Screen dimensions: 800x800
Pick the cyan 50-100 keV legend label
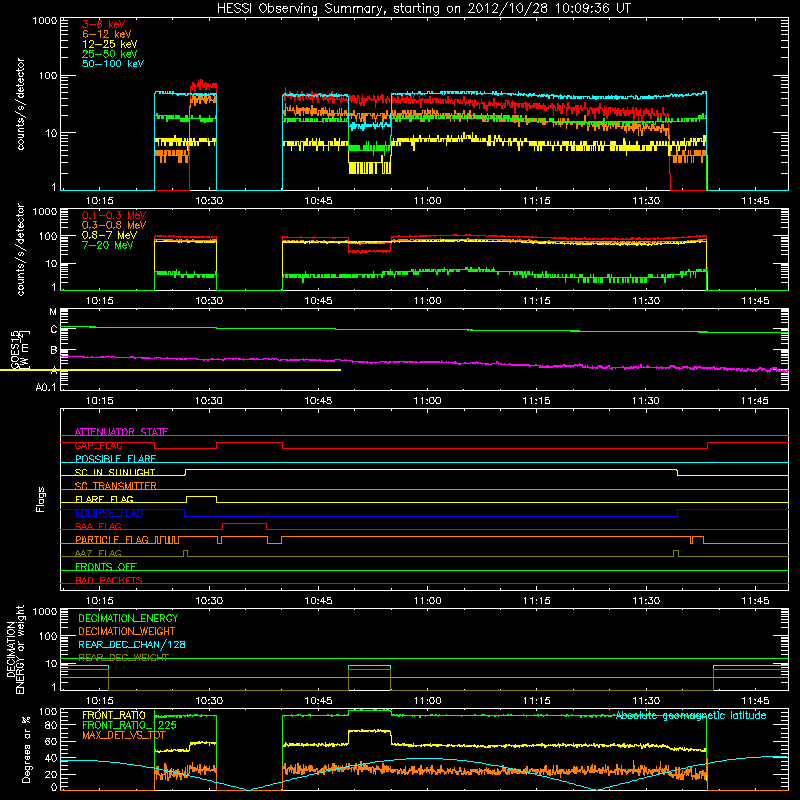[113, 64]
